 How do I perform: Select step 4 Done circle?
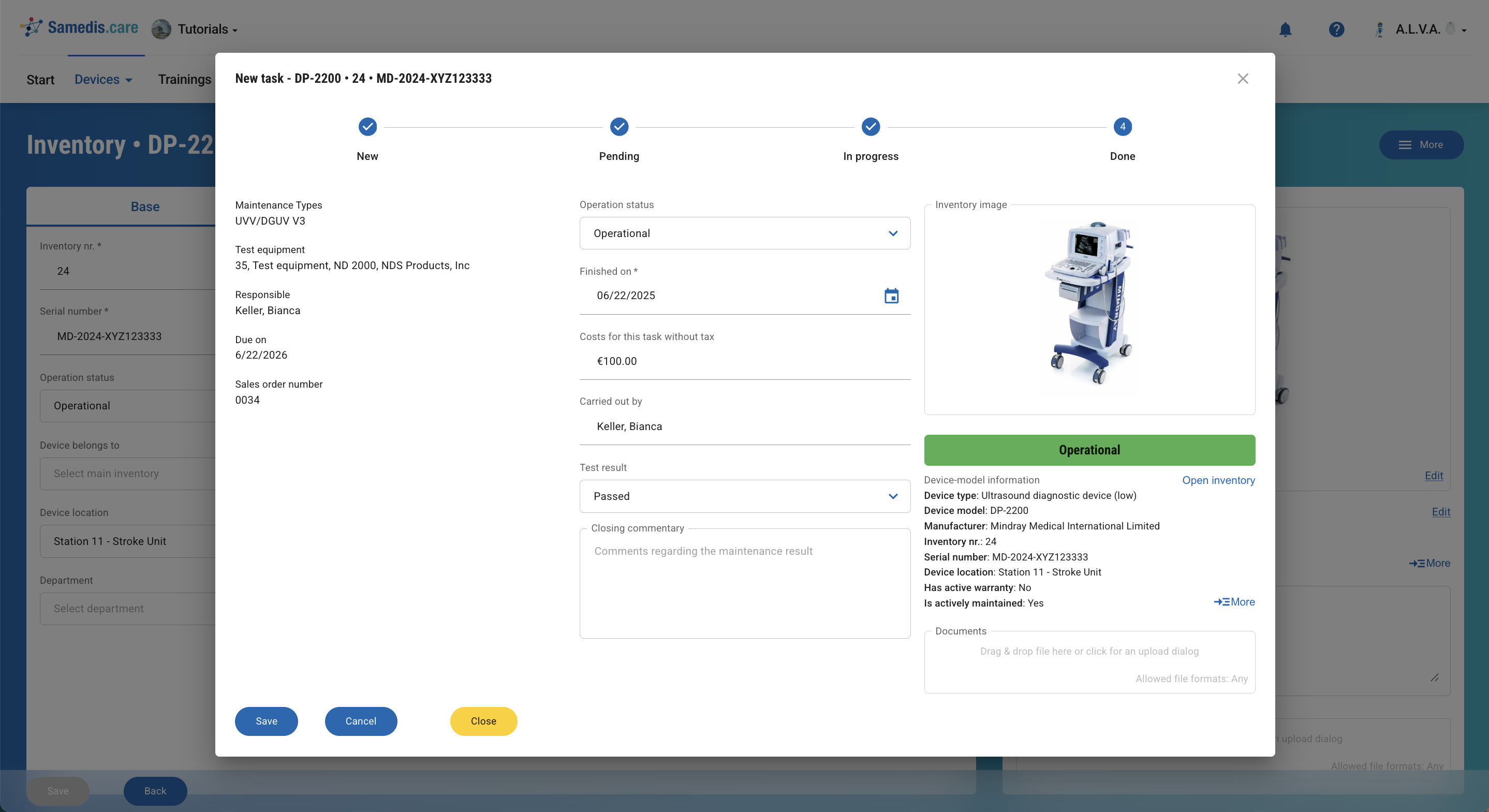coord(1122,127)
